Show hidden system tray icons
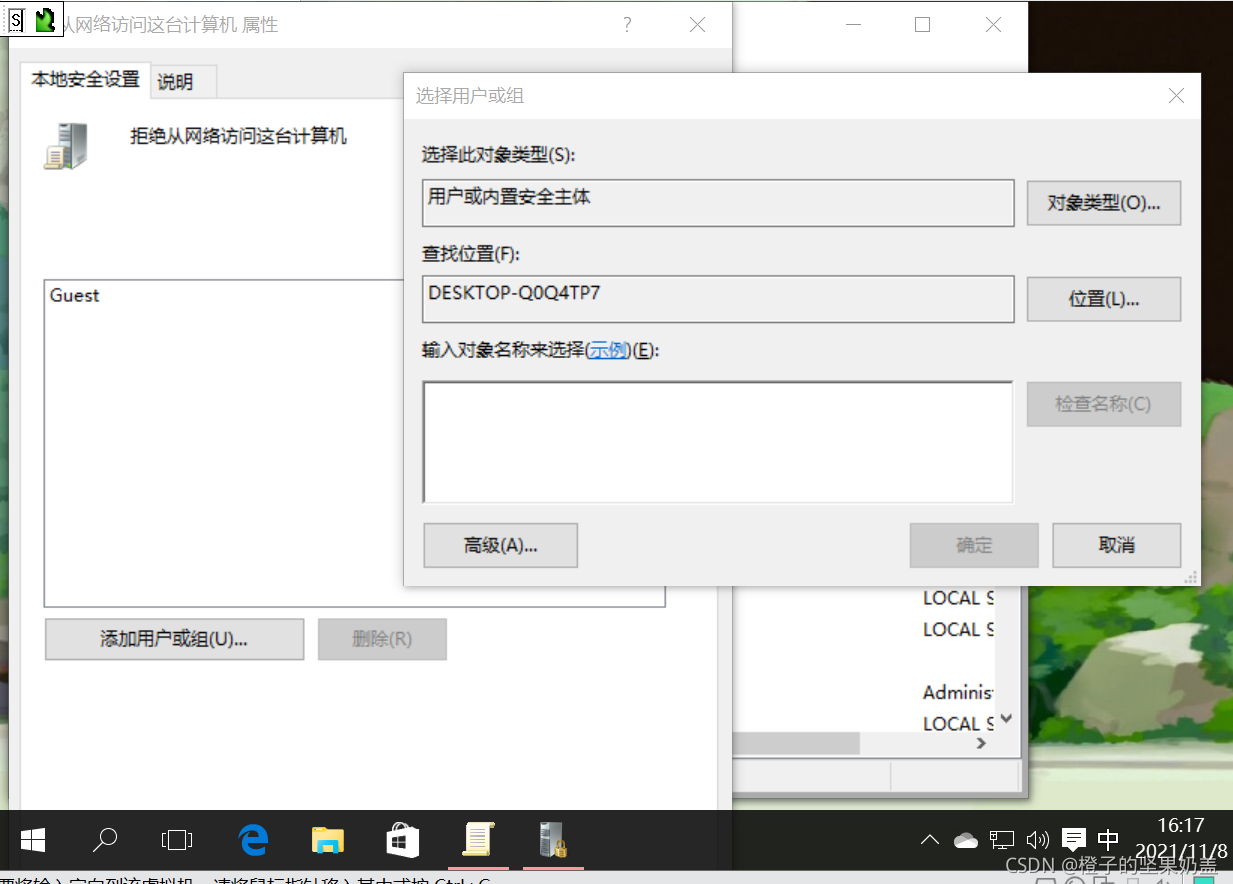The width and height of the screenshot is (1233, 884). click(930, 840)
